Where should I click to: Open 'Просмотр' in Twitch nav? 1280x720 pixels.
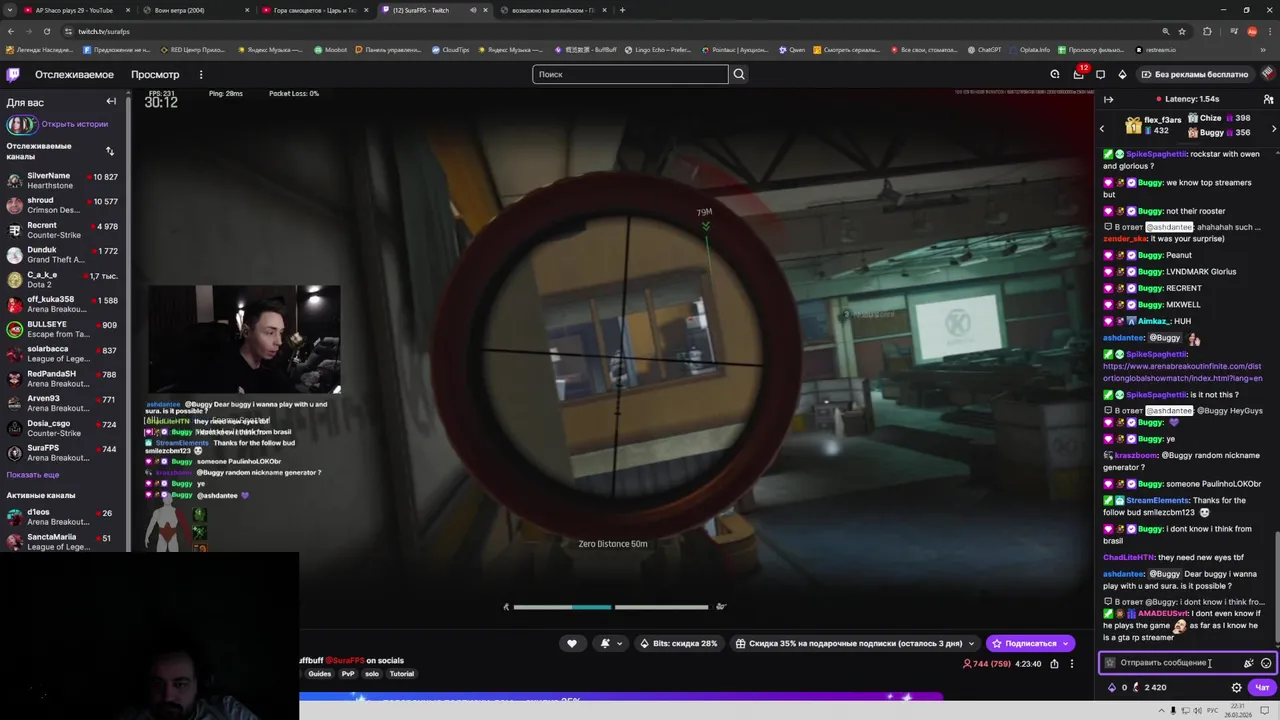155,74
